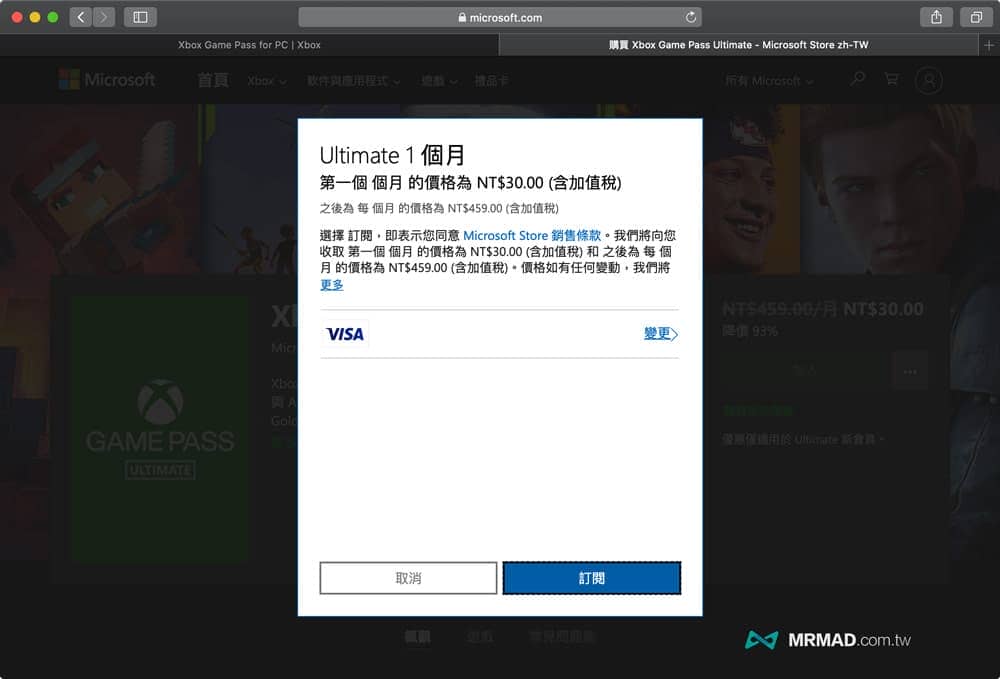Open Microsoft Store 銷售條款 link
Image resolution: width=1000 pixels, height=679 pixels.
click(x=532, y=235)
